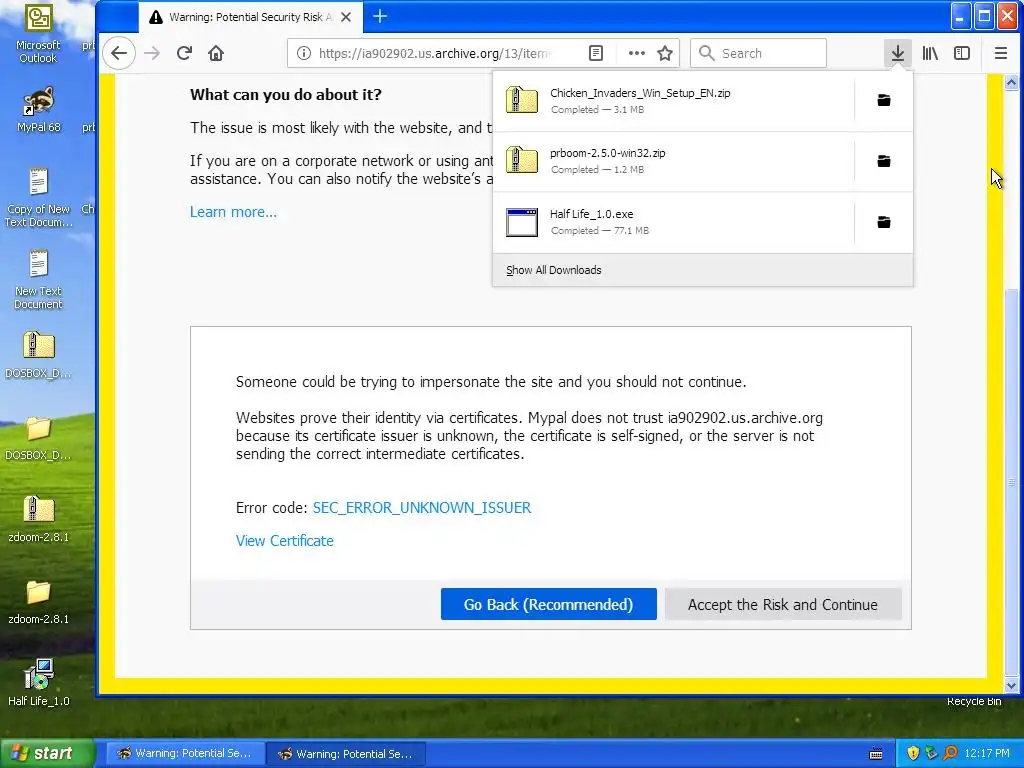The image size is (1024, 768).
Task: Click the vertical scrollbar thumb
Action: pos(1011,482)
